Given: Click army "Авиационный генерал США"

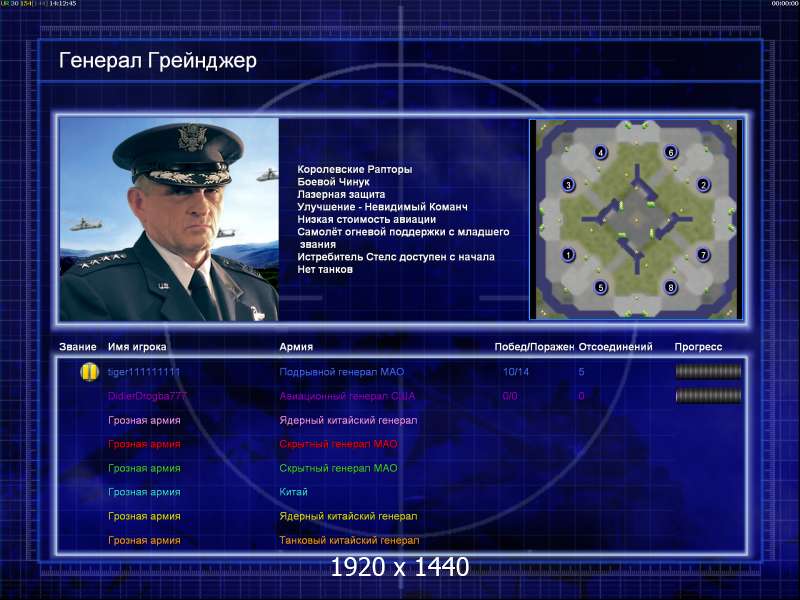Looking at the screenshot, I should click(347, 396).
